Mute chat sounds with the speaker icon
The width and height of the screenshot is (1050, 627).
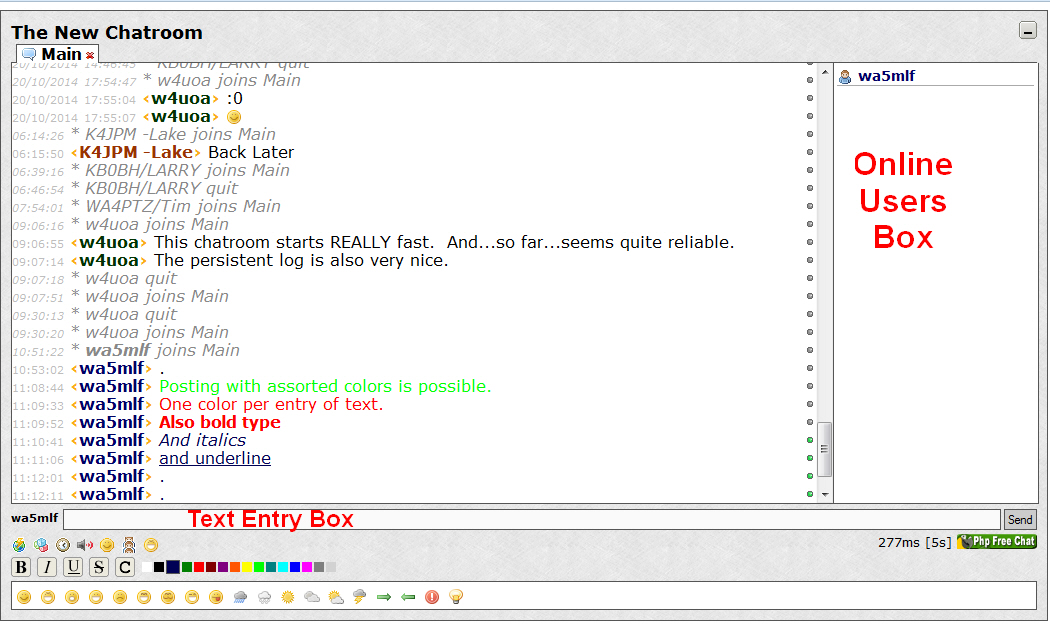pos(85,545)
